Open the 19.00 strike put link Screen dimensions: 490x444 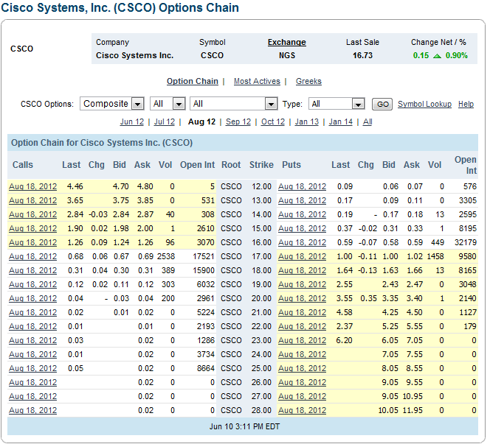point(302,284)
